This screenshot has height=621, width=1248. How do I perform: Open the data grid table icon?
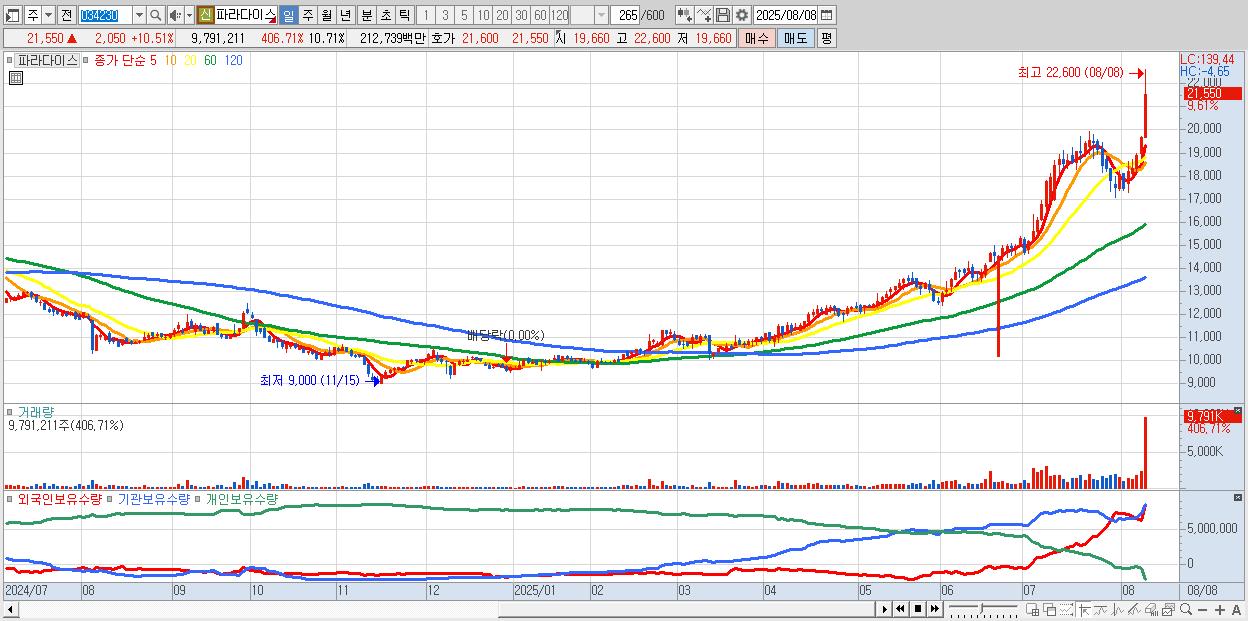tap(15, 78)
